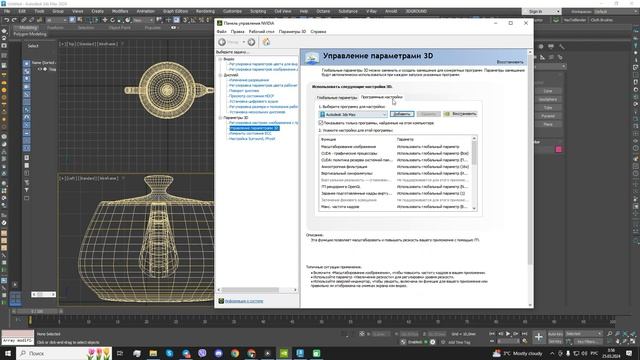Switch to Глобальные параметры tab
This screenshot has height=360, width=640.
tap(337, 98)
